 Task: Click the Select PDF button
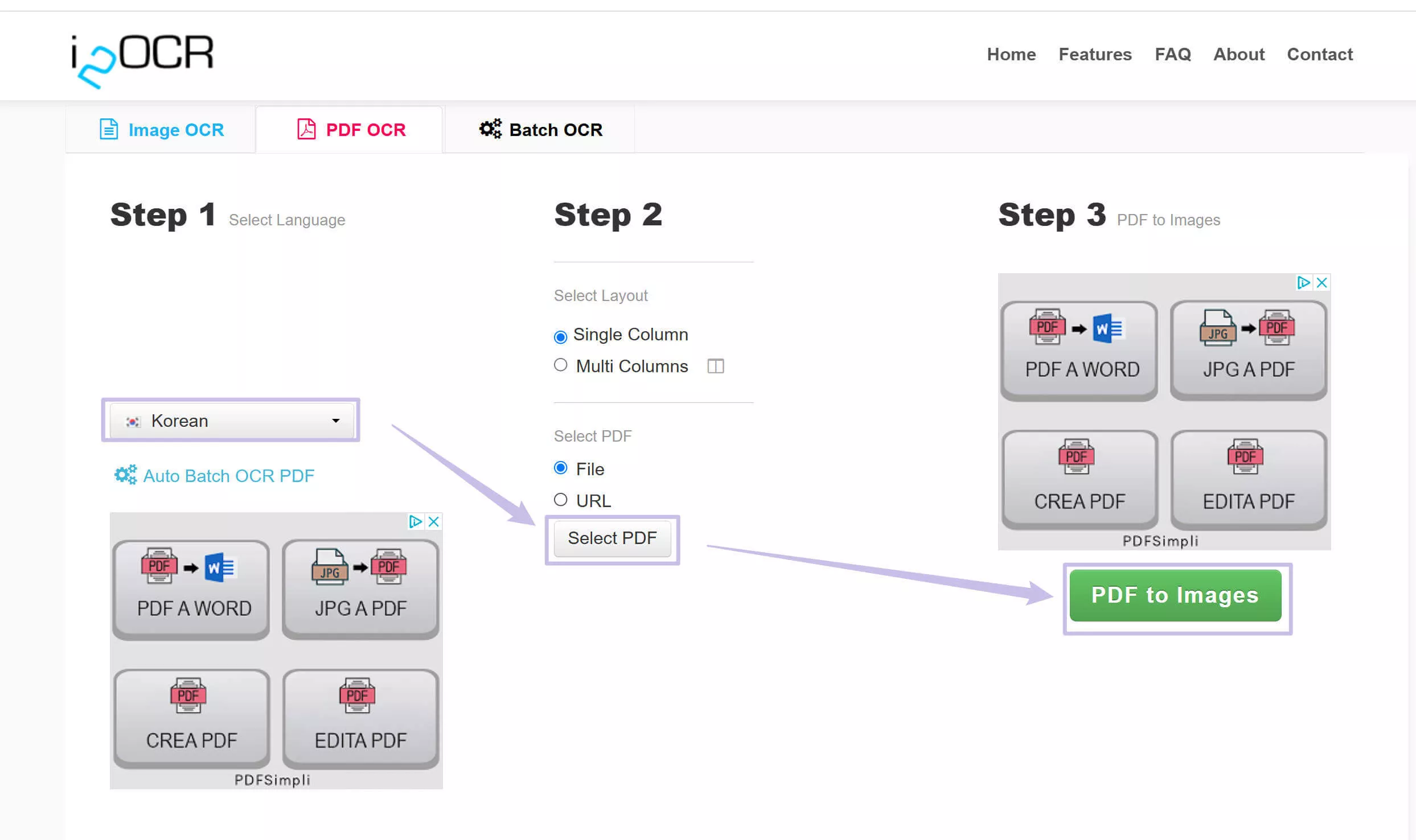point(612,538)
